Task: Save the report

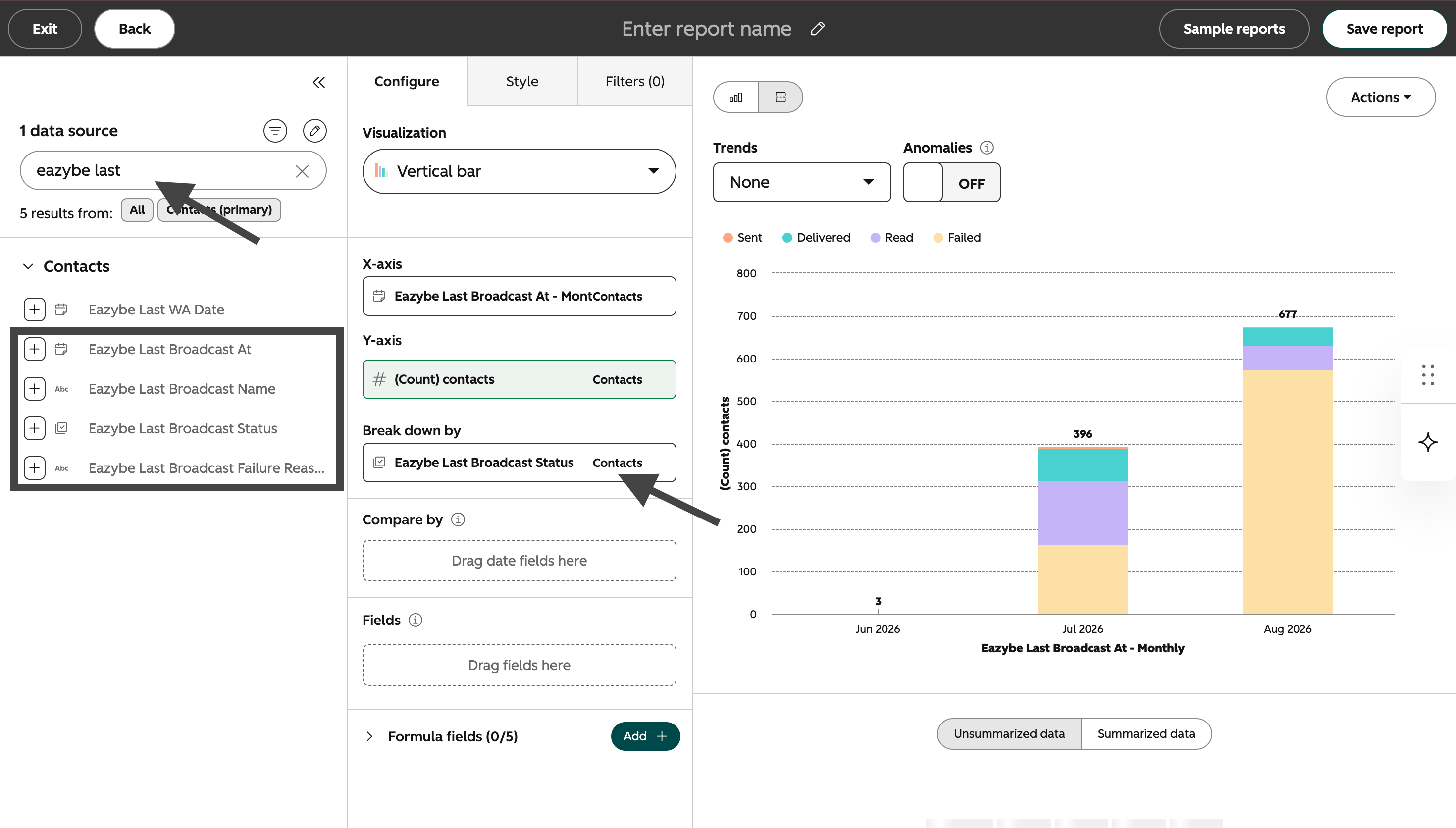Action: point(1384,28)
